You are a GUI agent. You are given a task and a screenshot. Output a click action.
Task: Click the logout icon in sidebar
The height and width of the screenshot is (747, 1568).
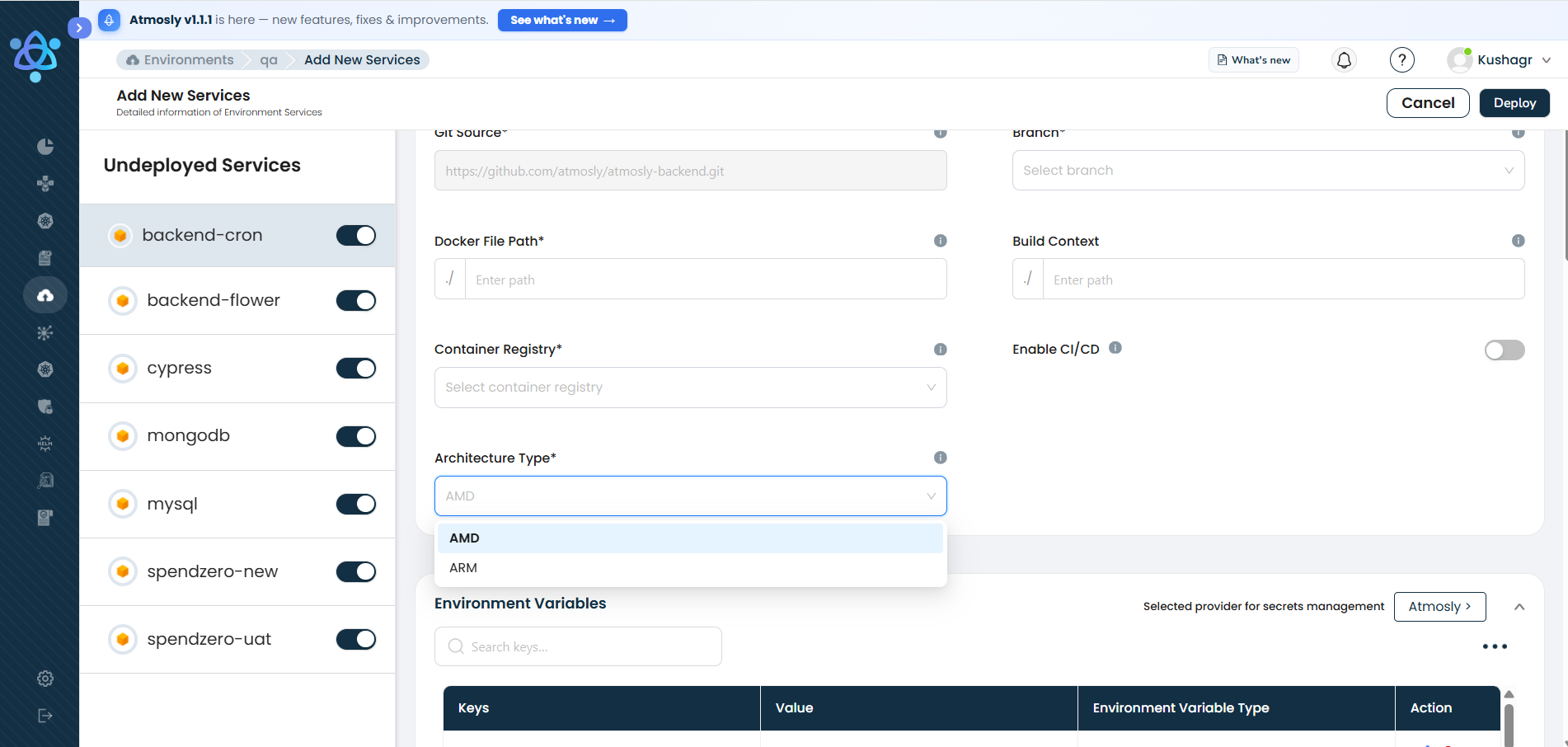(45, 716)
